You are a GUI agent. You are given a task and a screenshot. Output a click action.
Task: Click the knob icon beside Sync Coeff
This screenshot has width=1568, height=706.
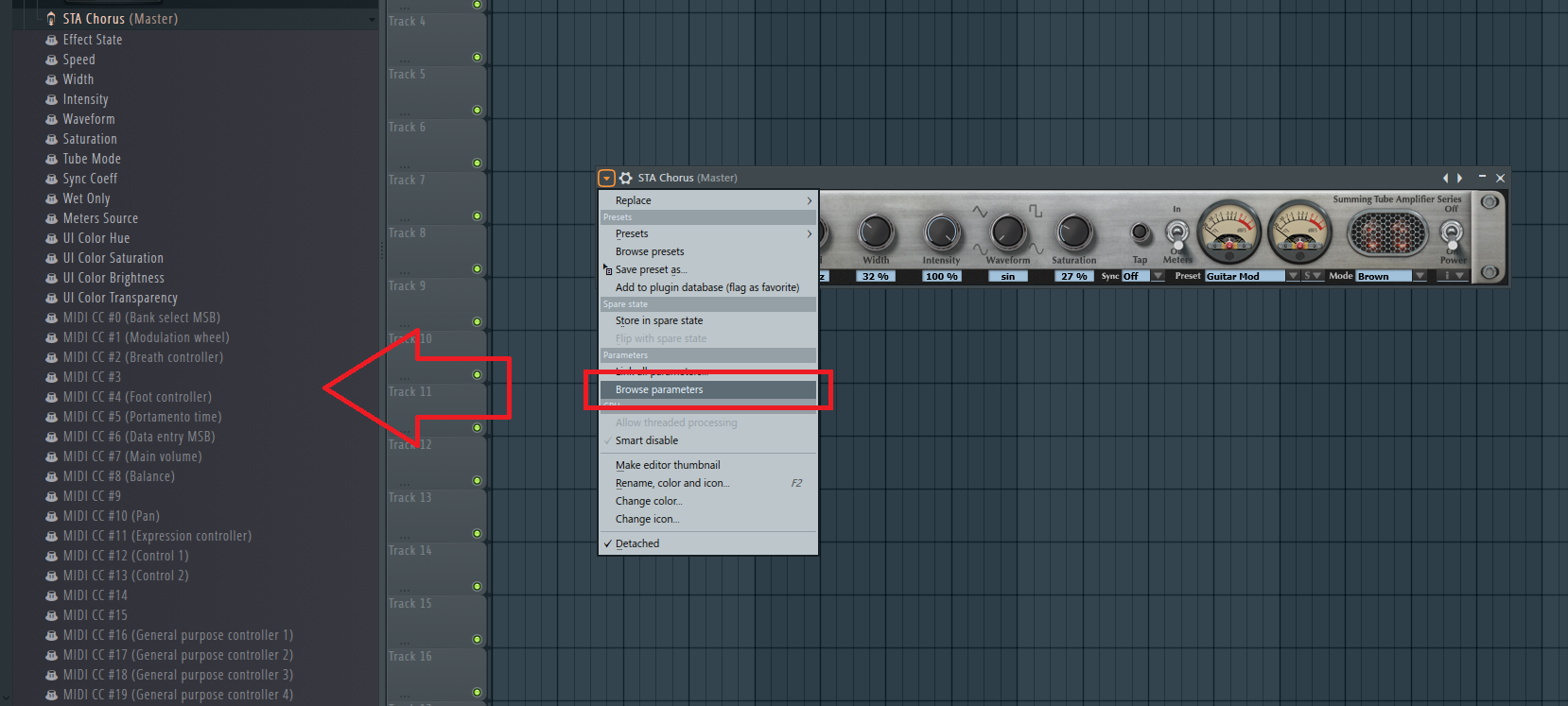(x=51, y=179)
